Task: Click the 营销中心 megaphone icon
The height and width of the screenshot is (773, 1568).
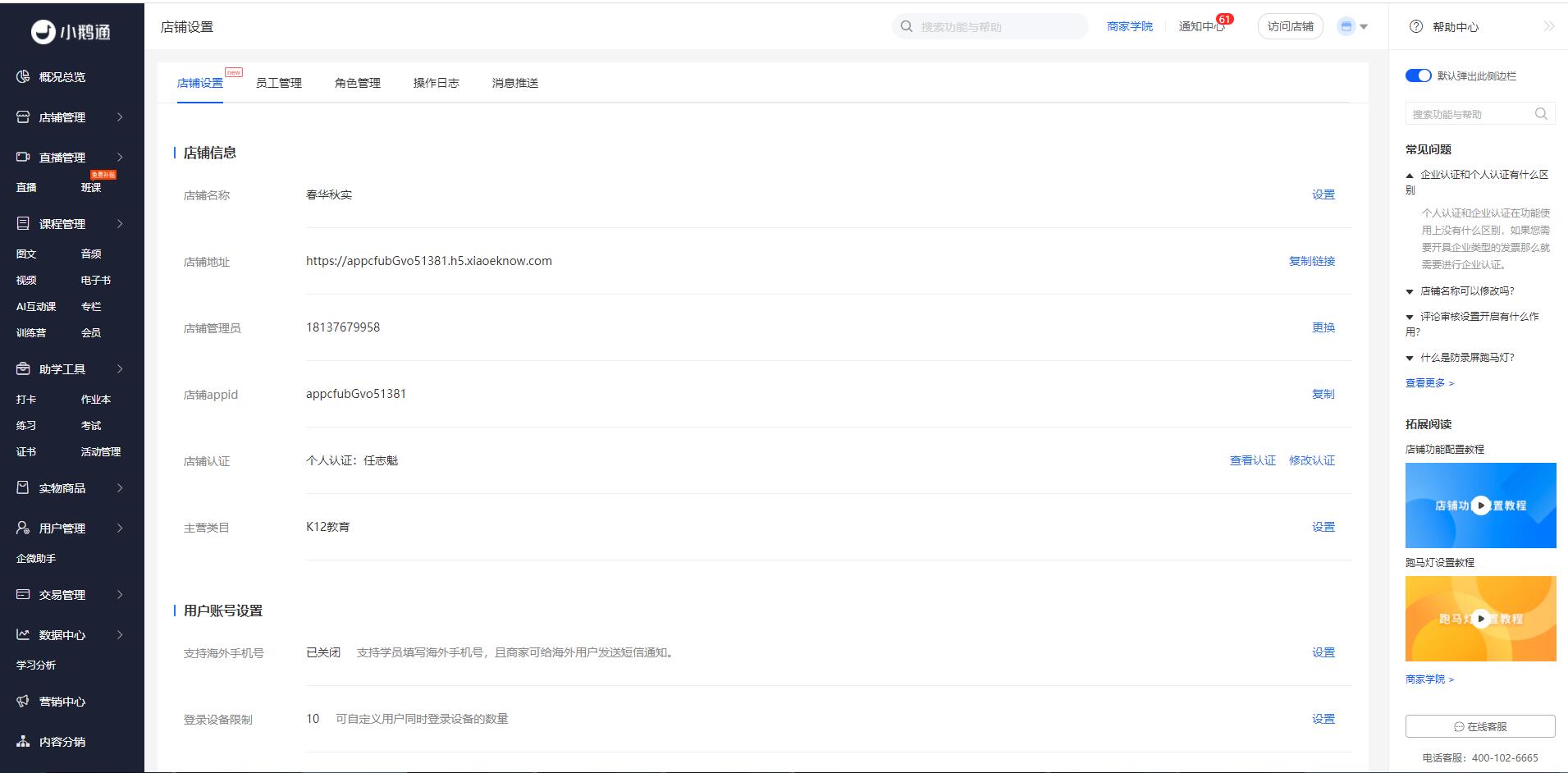Action: pyautogui.click(x=23, y=702)
